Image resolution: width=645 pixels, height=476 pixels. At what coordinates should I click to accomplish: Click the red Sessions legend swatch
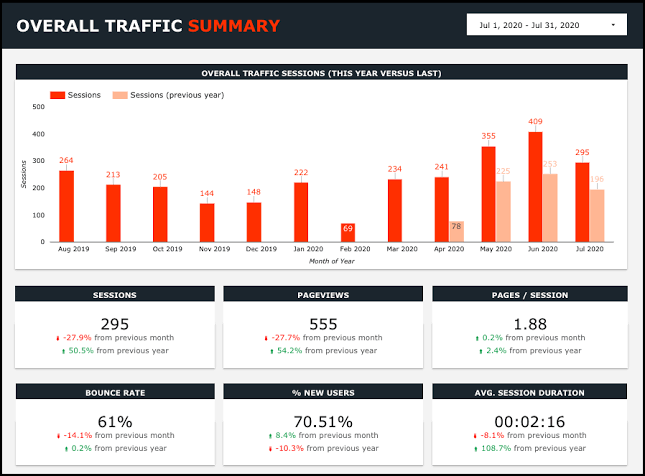coord(58,95)
